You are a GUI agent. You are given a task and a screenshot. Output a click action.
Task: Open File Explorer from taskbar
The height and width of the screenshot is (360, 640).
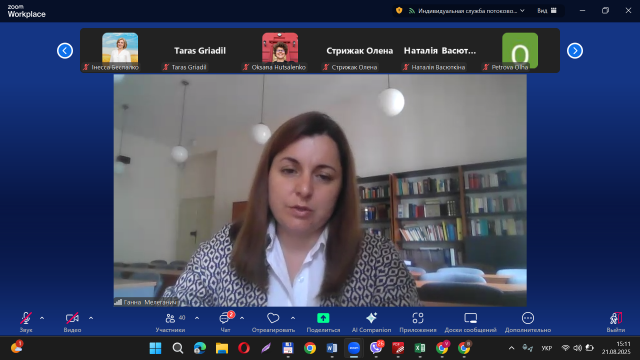tap(222, 348)
